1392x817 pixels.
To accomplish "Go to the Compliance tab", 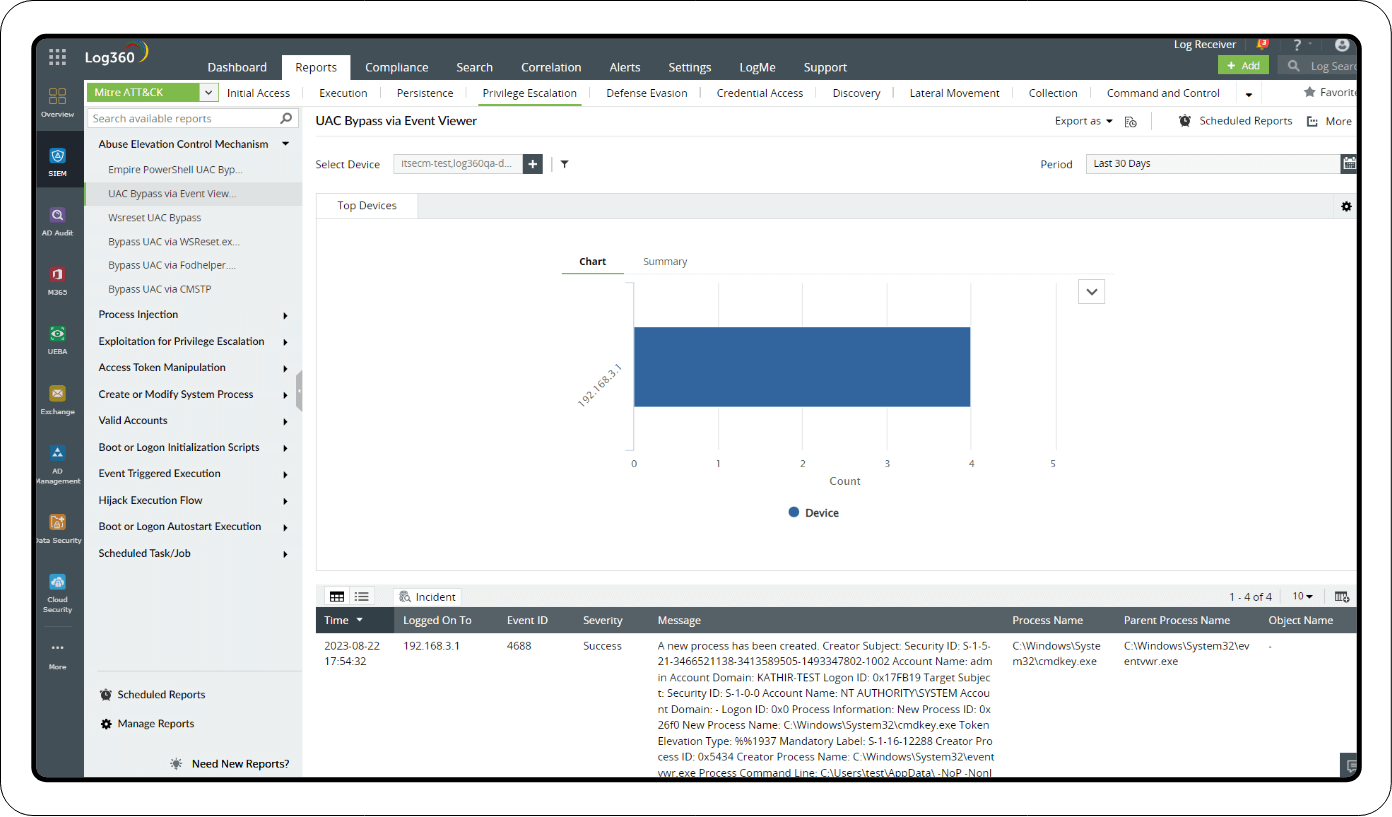I will (x=396, y=67).
